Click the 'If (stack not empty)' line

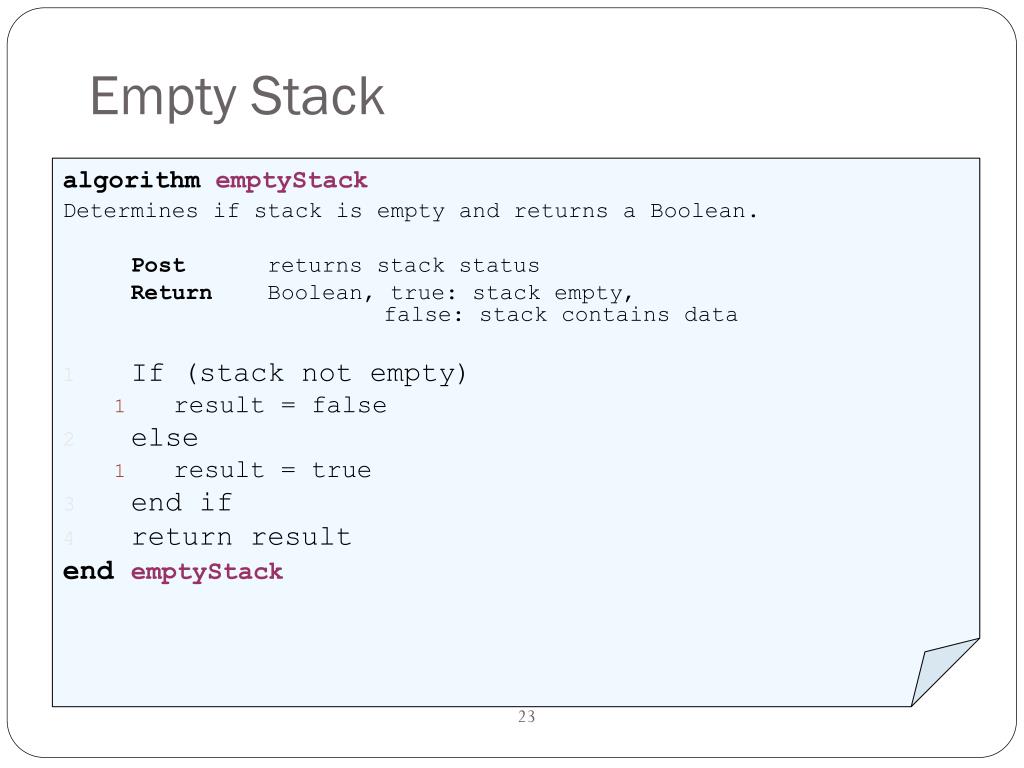coord(299,374)
